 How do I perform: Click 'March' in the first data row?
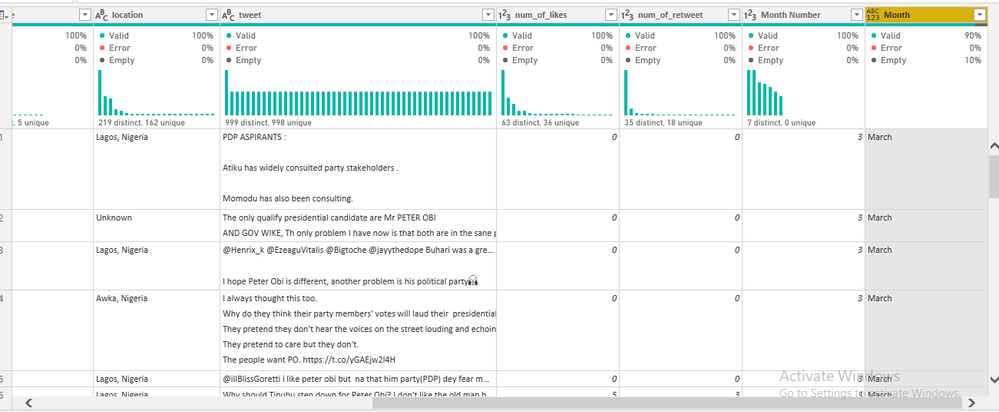pyautogui.click(x=879, y=137)
